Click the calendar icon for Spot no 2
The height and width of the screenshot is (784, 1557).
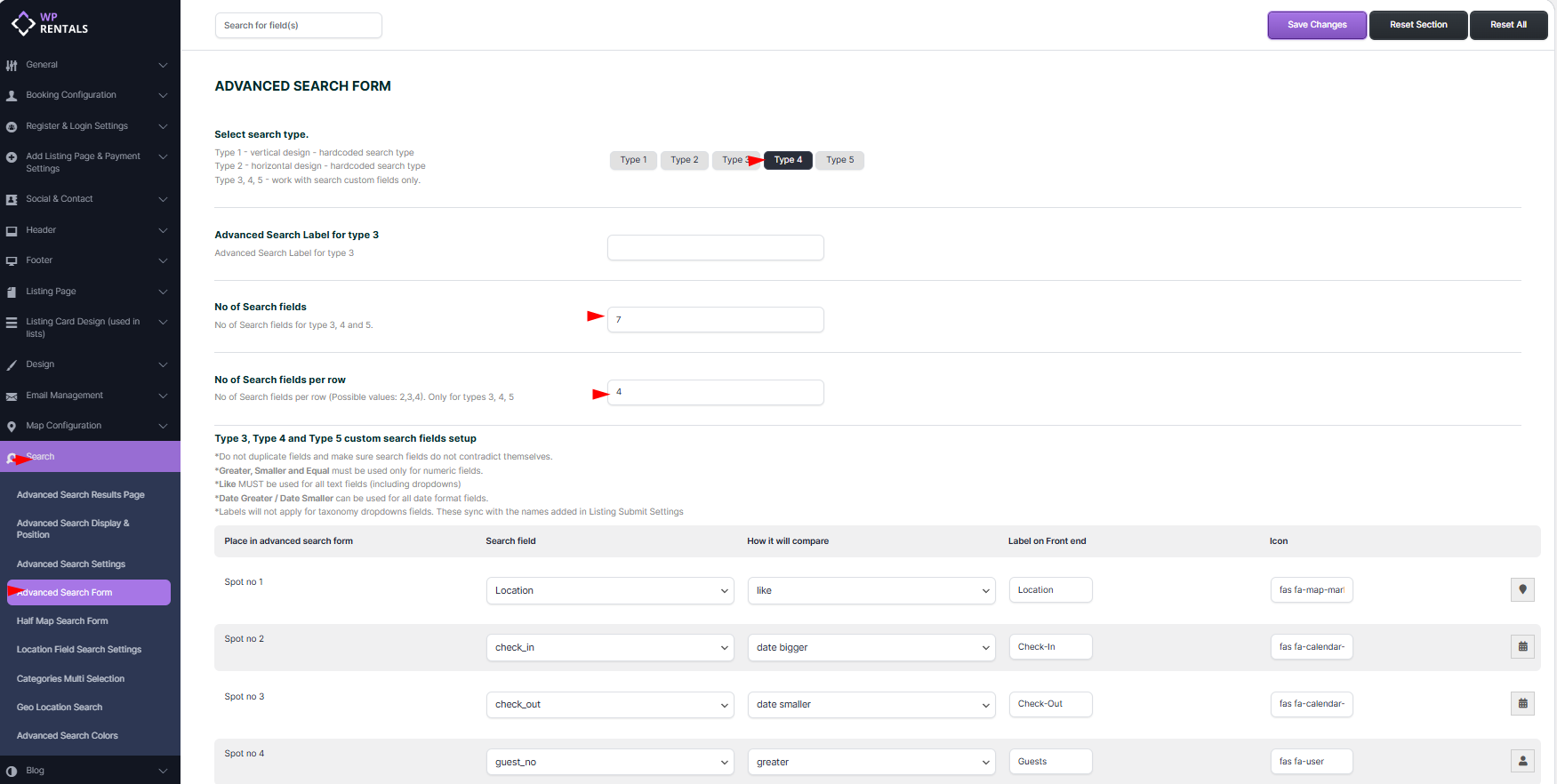click(1522, 647)
